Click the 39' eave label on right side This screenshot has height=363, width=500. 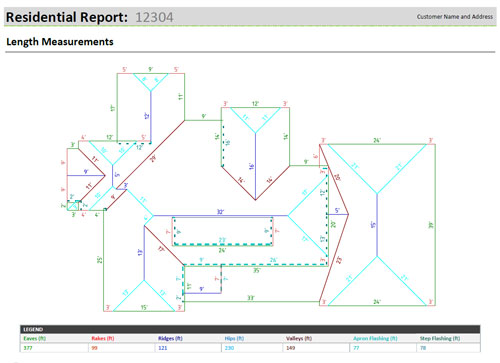[431, 225]
